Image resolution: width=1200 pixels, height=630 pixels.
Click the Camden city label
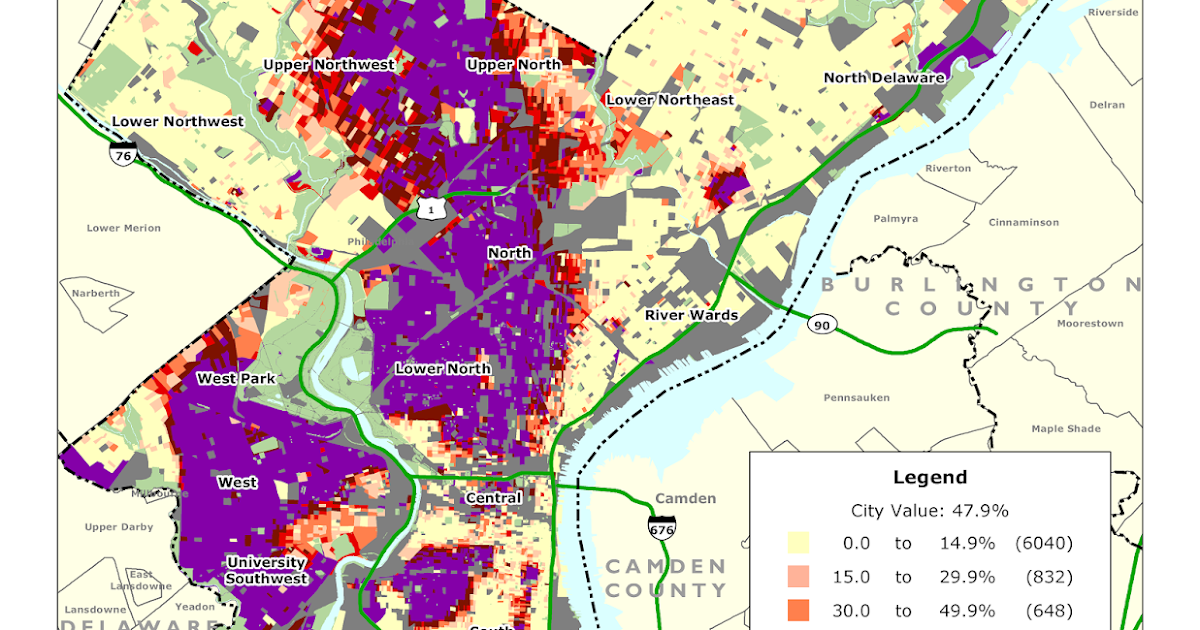(x=684, y=497)
